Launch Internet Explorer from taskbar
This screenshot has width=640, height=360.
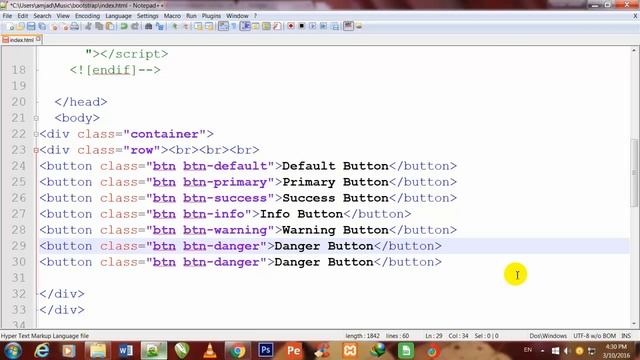42,351
